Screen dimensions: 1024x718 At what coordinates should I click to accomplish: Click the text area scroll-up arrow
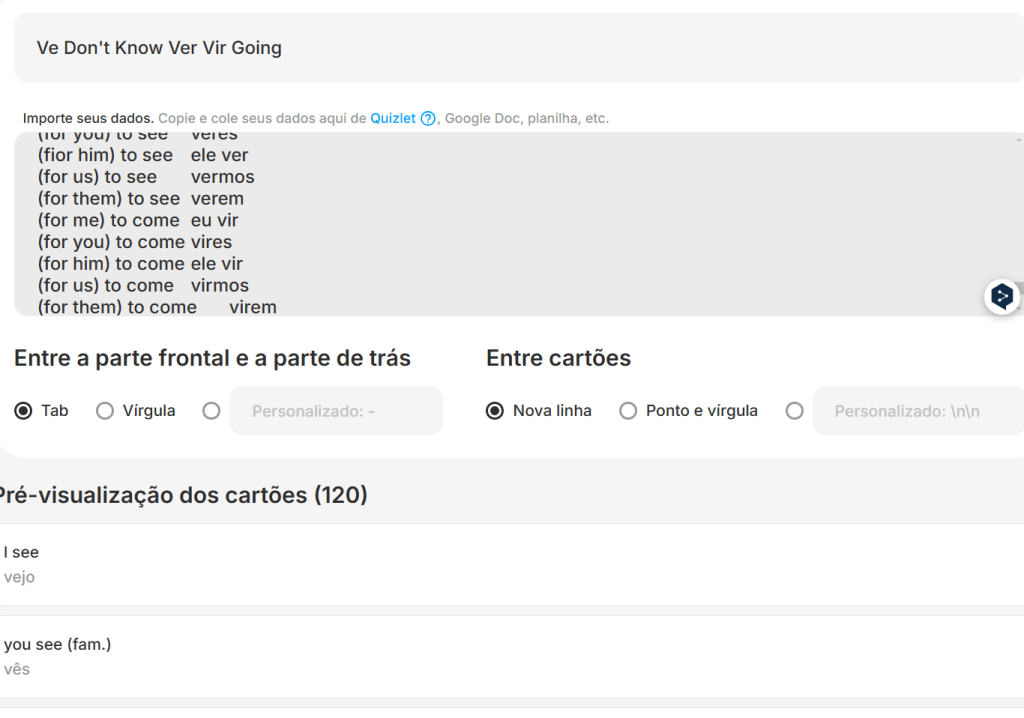pyautogui.click(x=1018, y=139)
